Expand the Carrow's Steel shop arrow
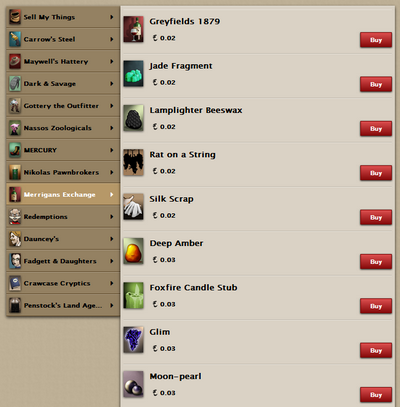 (x=112, y=39)
